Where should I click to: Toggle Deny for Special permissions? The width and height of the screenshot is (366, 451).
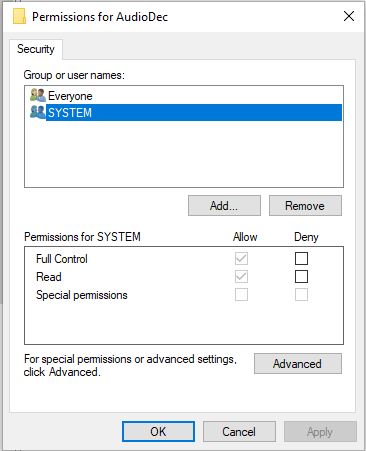(x=301, y=295)
